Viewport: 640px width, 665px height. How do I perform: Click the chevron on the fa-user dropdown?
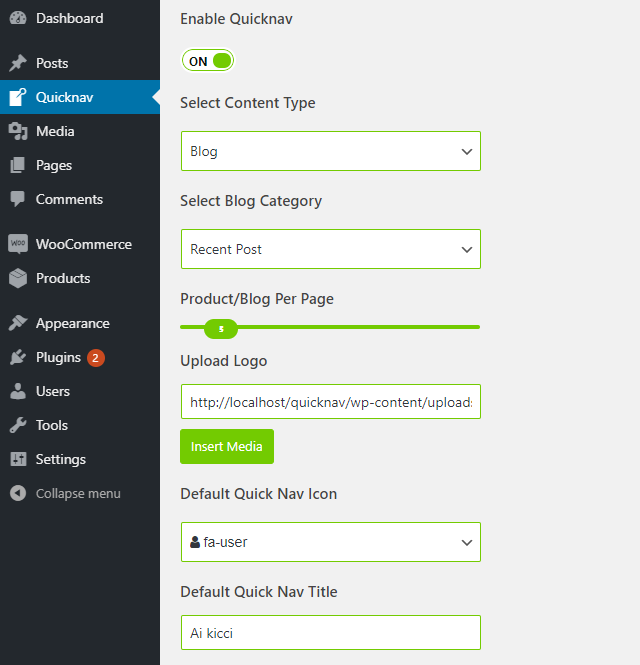(x=467, y=542)
